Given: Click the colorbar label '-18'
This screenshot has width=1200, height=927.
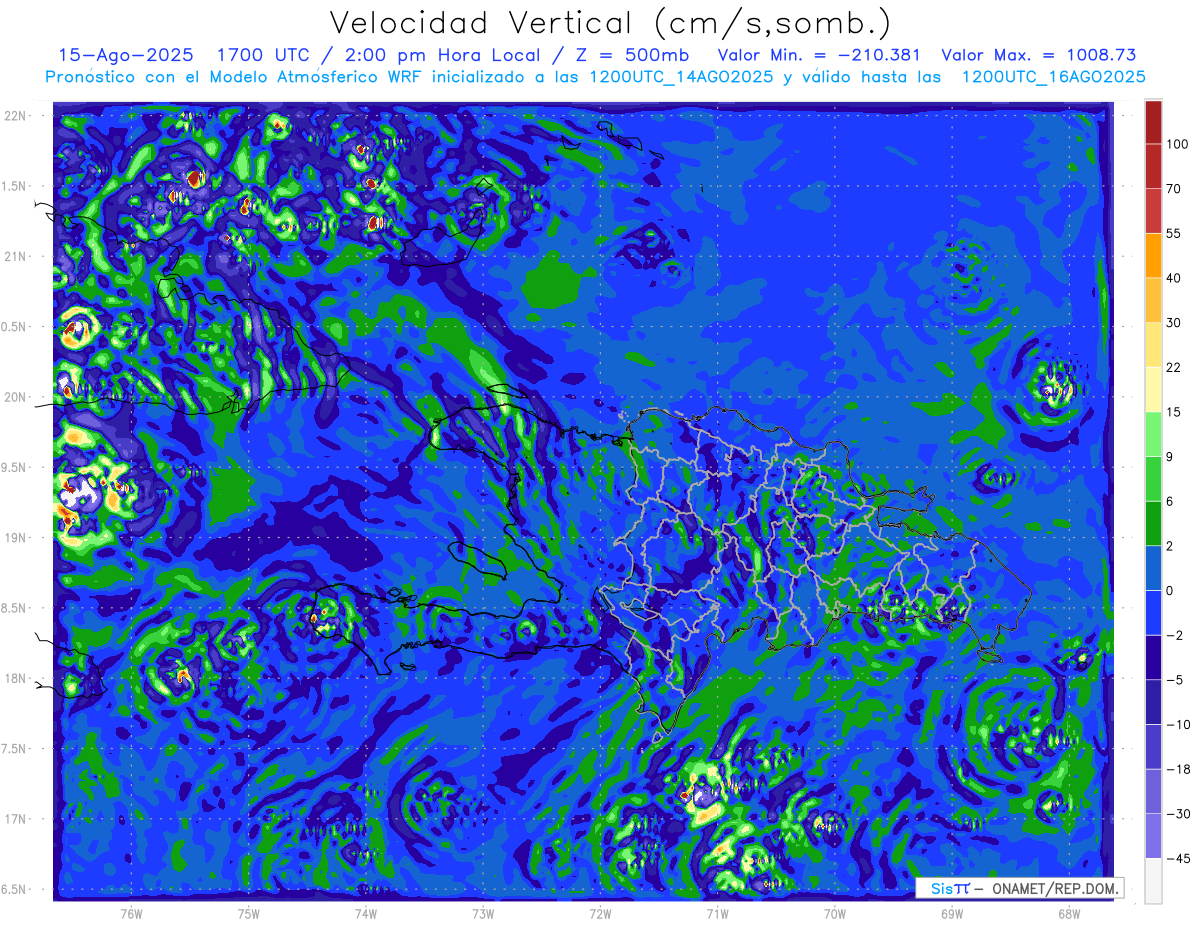Looking at the screenshot, I should [1177, 769].
